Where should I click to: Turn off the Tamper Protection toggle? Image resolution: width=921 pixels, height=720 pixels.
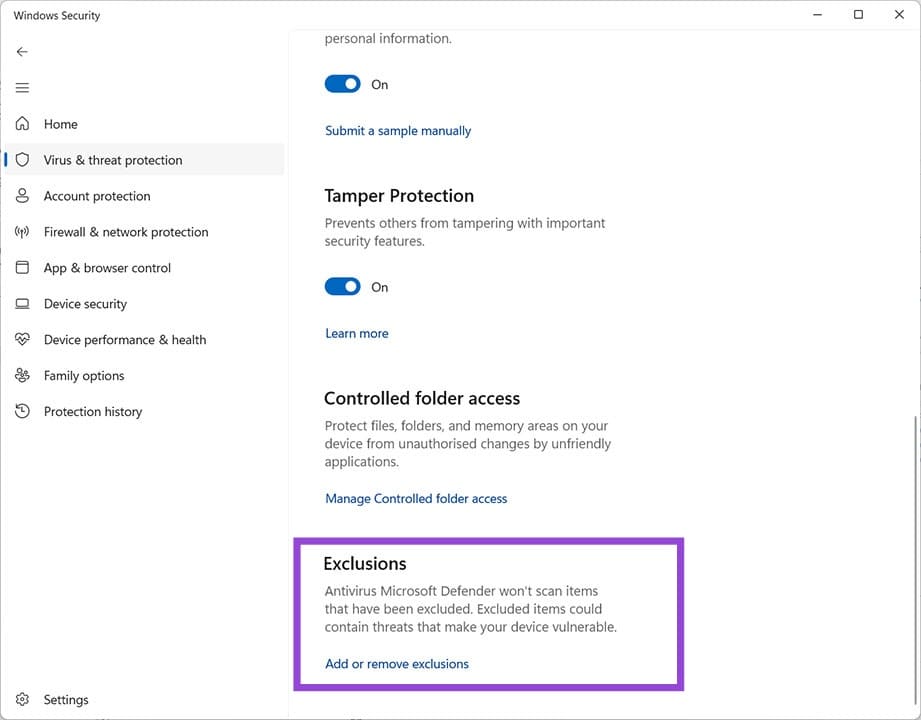pyautogui.click(x=342, y=287)
